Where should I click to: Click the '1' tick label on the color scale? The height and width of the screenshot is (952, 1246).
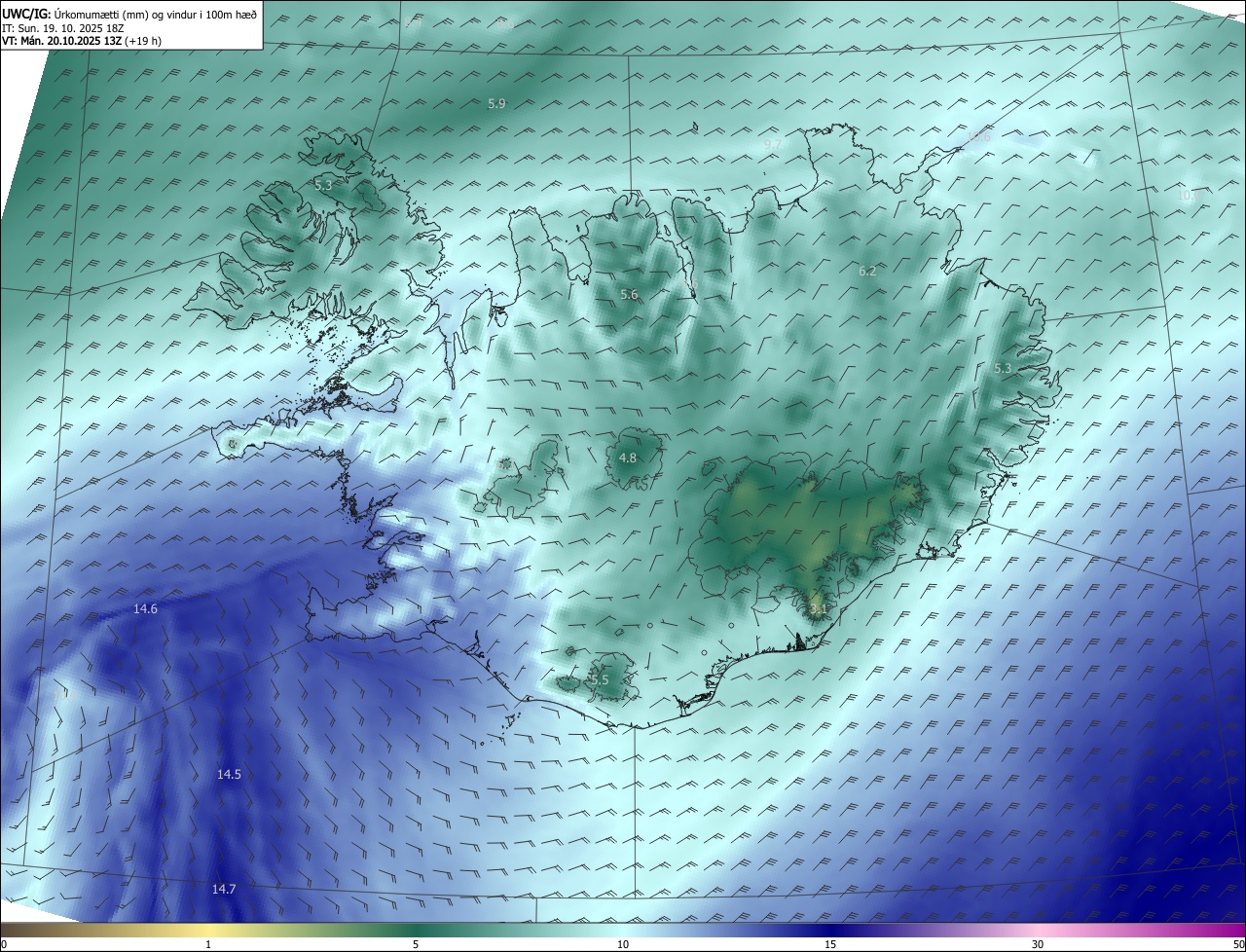pos(209,944)
